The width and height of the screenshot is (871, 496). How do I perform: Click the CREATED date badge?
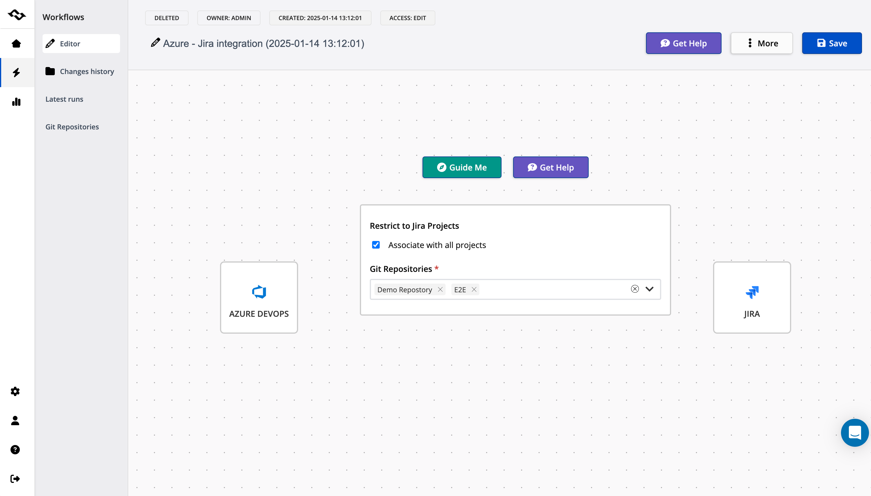click(x=320, y=18)
